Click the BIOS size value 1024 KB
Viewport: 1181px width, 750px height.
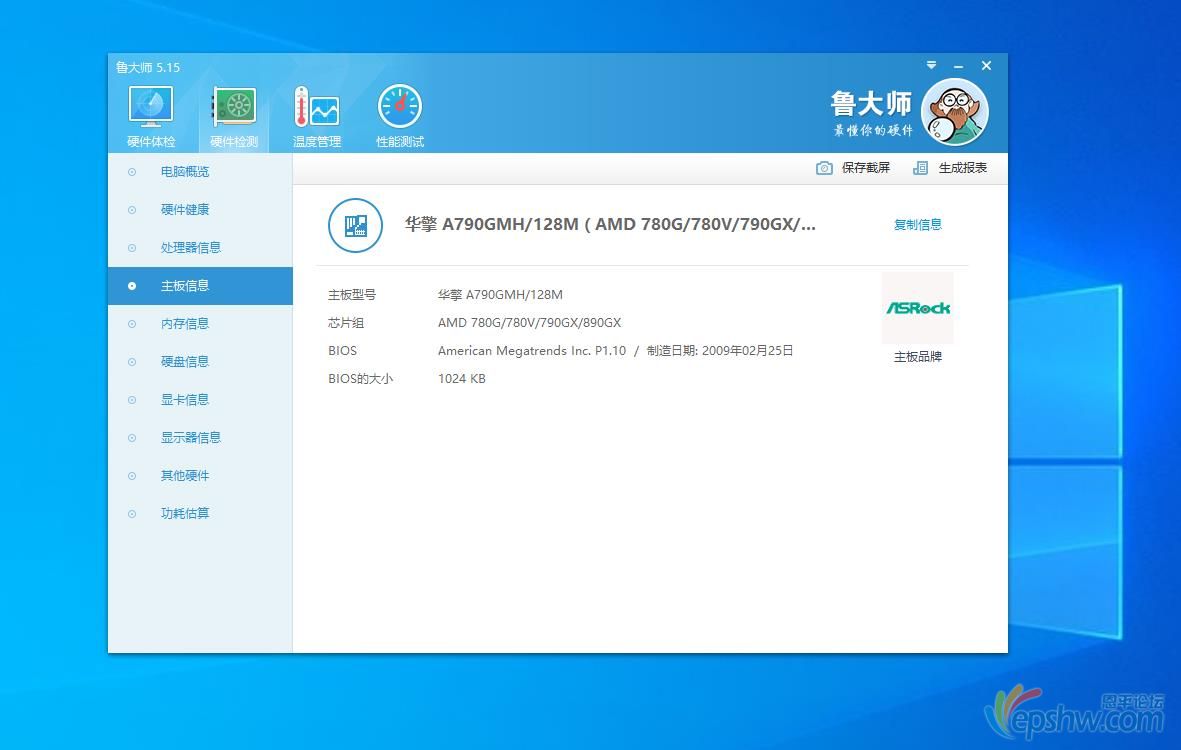click(462, 378)
